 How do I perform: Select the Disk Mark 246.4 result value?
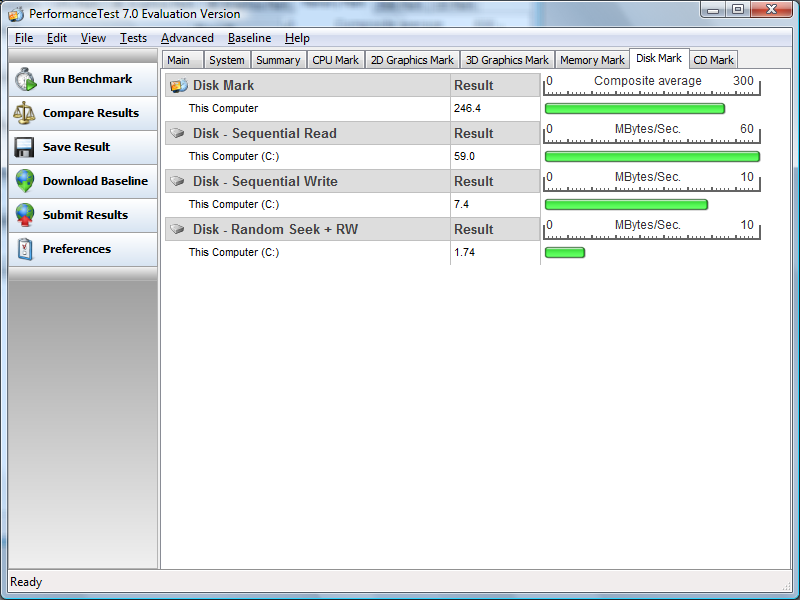[468, 108]
